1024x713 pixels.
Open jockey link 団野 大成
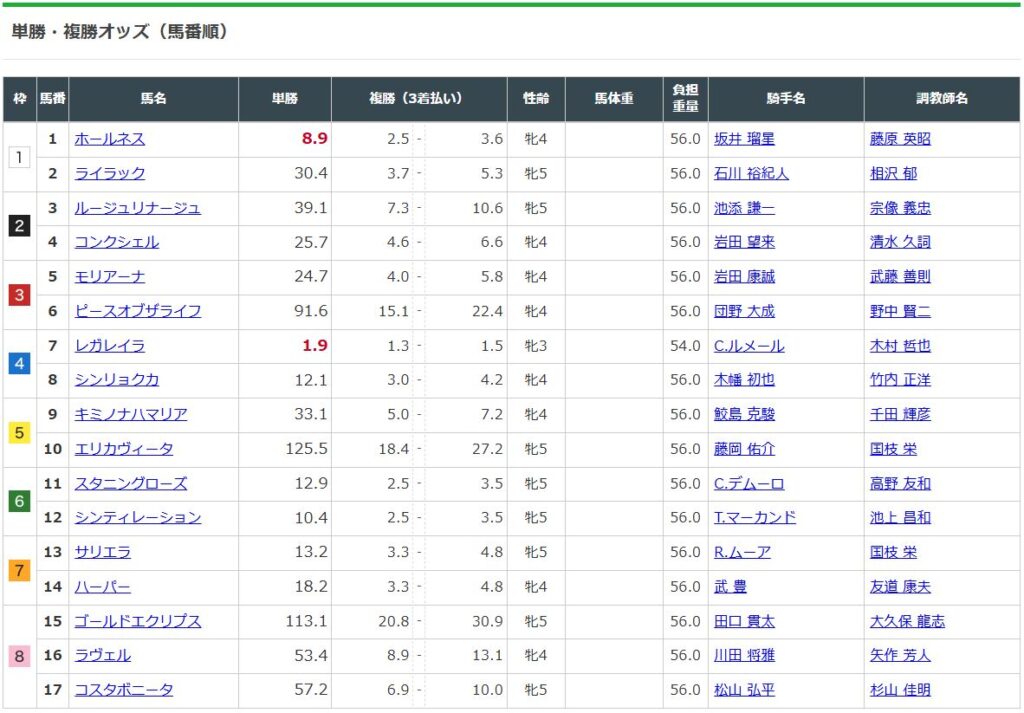tap(744, 311)
